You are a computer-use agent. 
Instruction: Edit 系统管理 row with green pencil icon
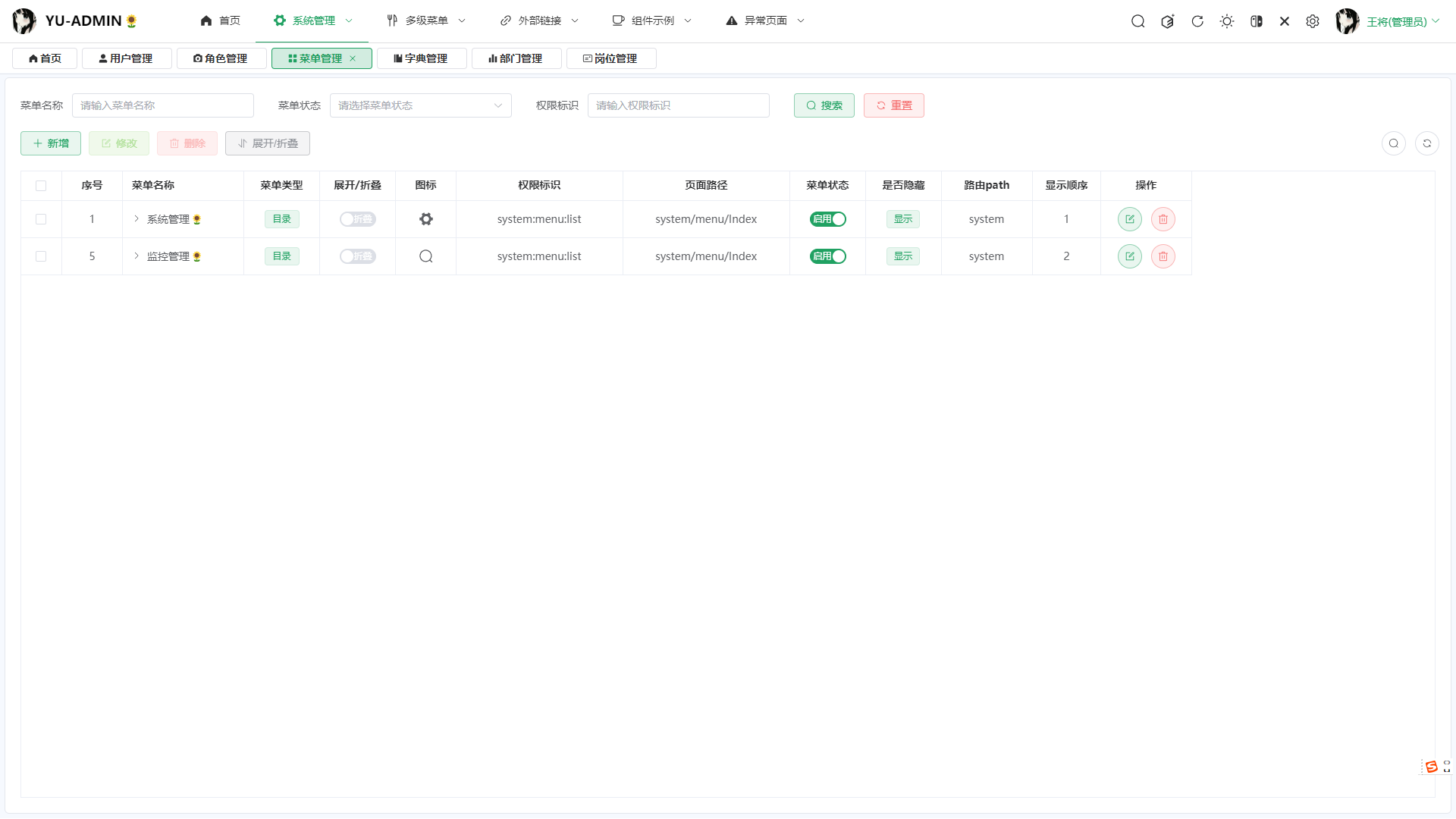coord(1129,218)
